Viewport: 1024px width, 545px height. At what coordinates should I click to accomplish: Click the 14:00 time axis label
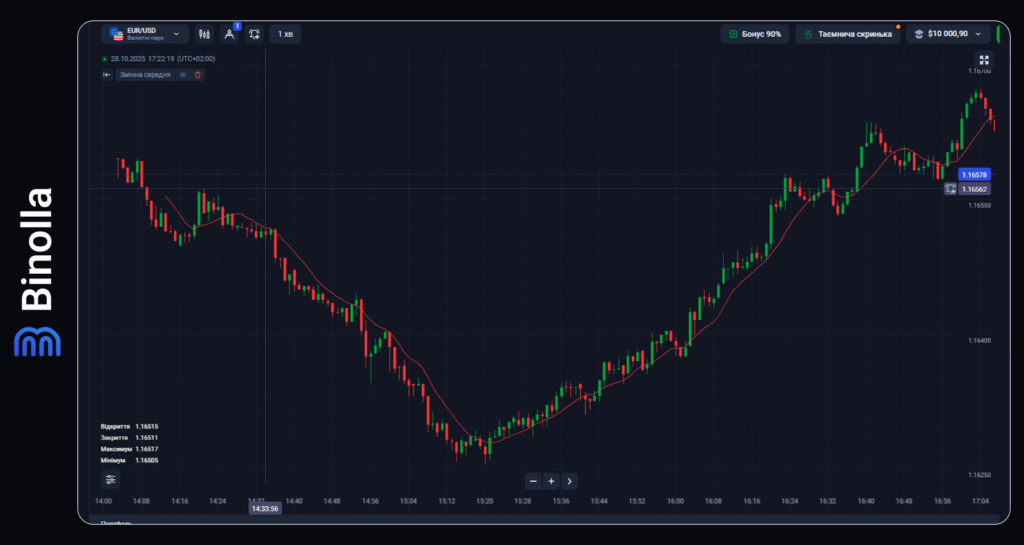tap(103, 501)
